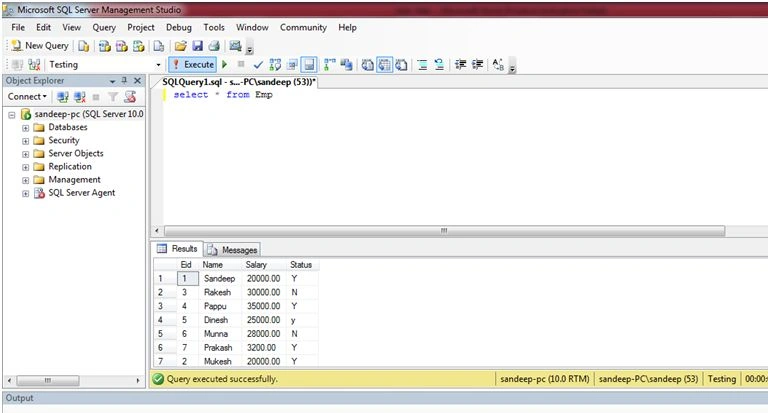The height and width of the screenshot is (413, 768).
Task: Switch to the Messages tab
Action: 232,250
